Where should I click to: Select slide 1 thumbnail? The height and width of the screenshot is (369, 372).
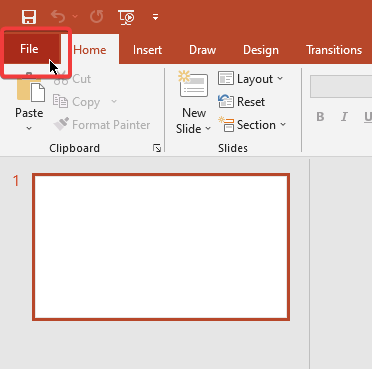point(161,247)
